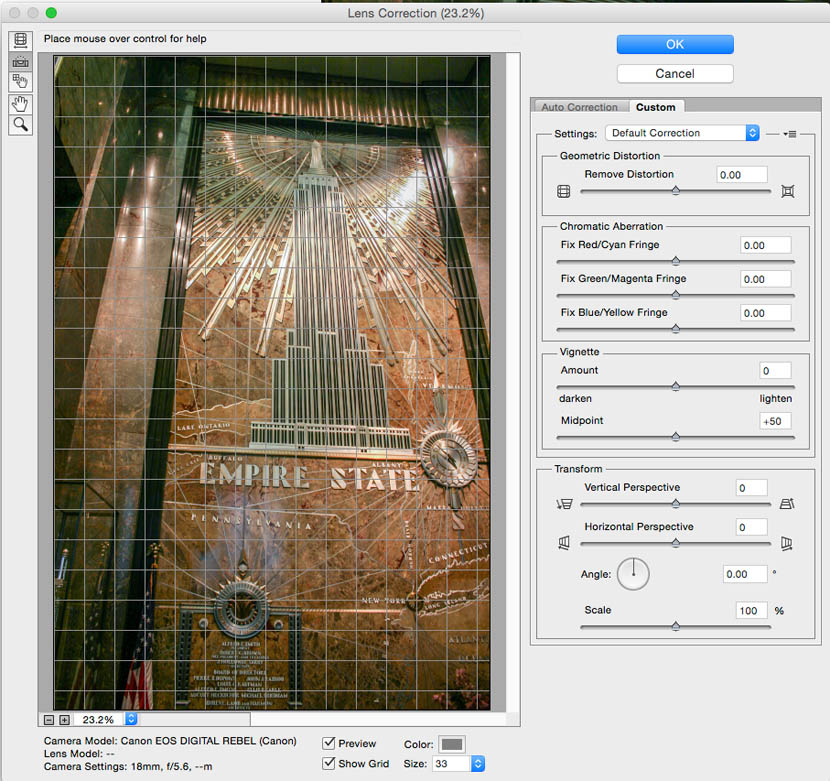Screen dimensions: 830x781
Task: Toggle the Preview checkbox
Action: 329,743
